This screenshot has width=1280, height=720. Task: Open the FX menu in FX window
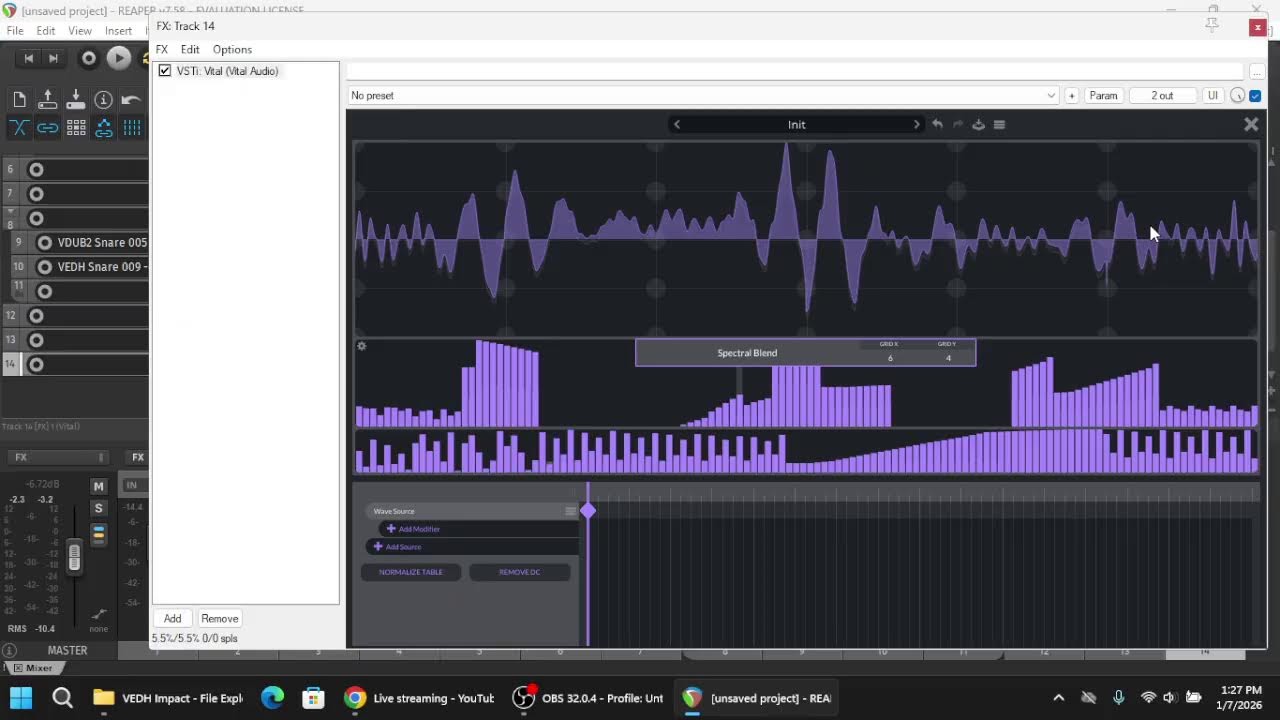162,49
